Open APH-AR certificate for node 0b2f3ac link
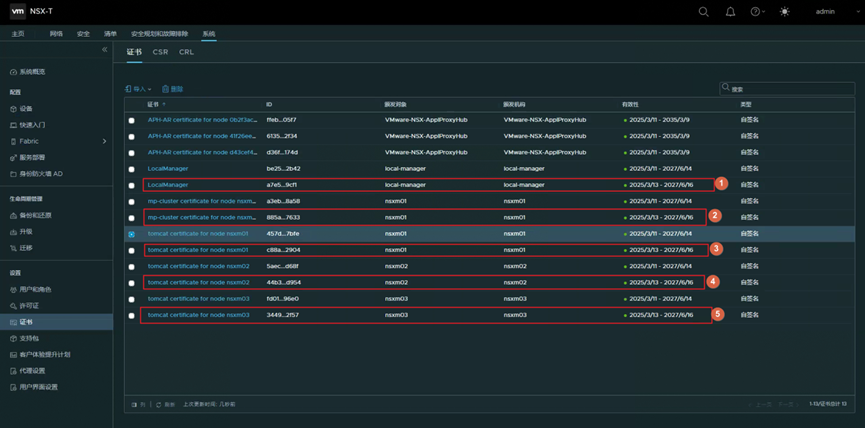The width and height of the screenshot is (865, 428). (202, 120)
